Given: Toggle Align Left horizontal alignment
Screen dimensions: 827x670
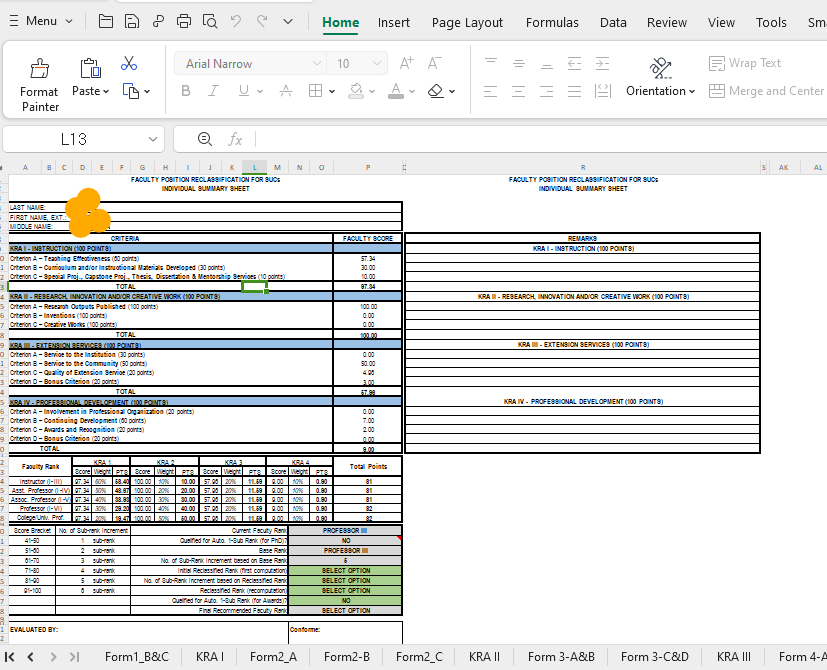Looking at the screenshot, I should tap(491, 91).
